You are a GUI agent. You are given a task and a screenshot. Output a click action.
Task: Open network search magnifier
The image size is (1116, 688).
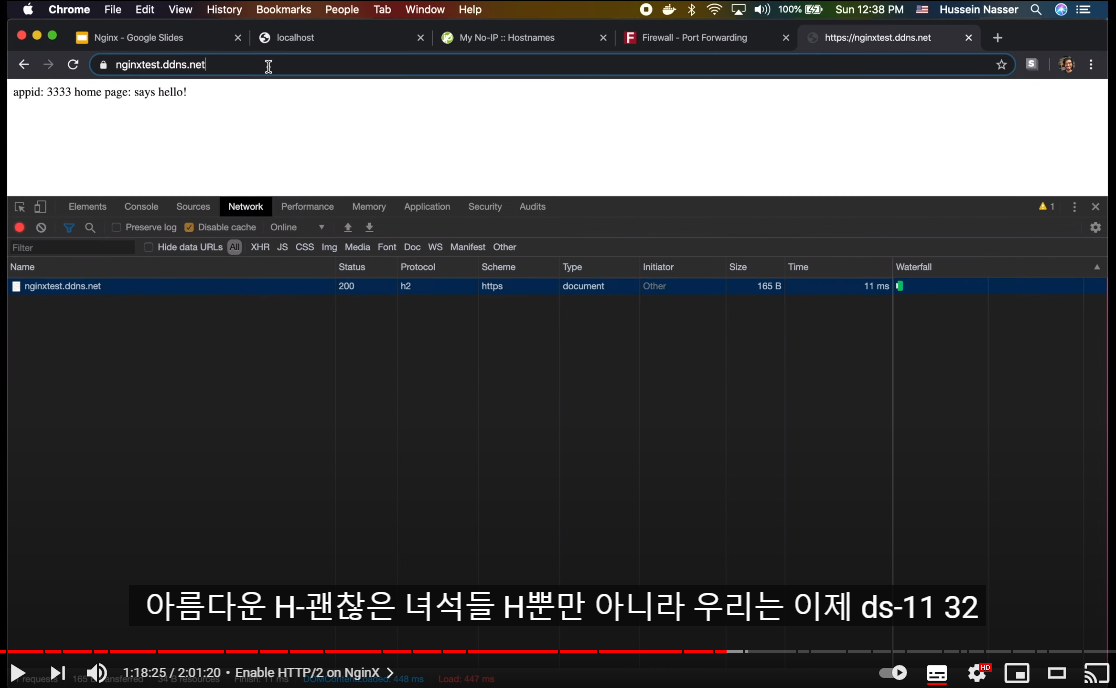pyautogui.click(x=90, y=228)
